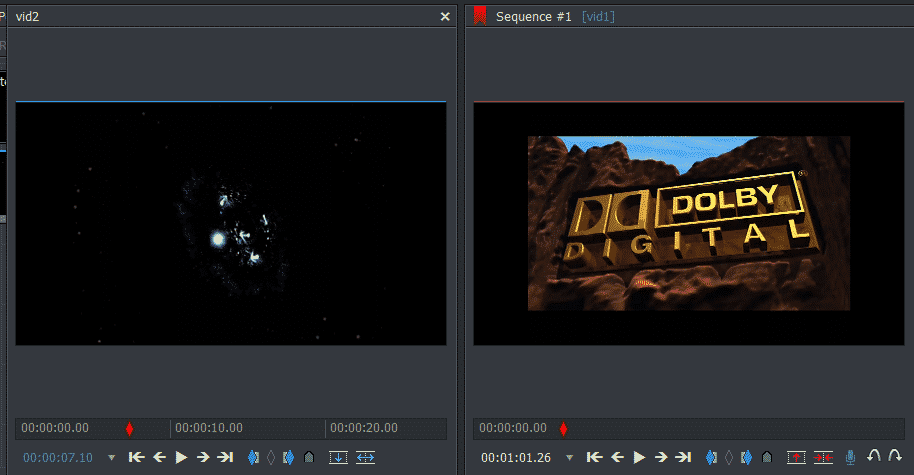This screenshot has width=914, height=475.
Task: Add a cue marker to vid2
Action: click(309, 458)
